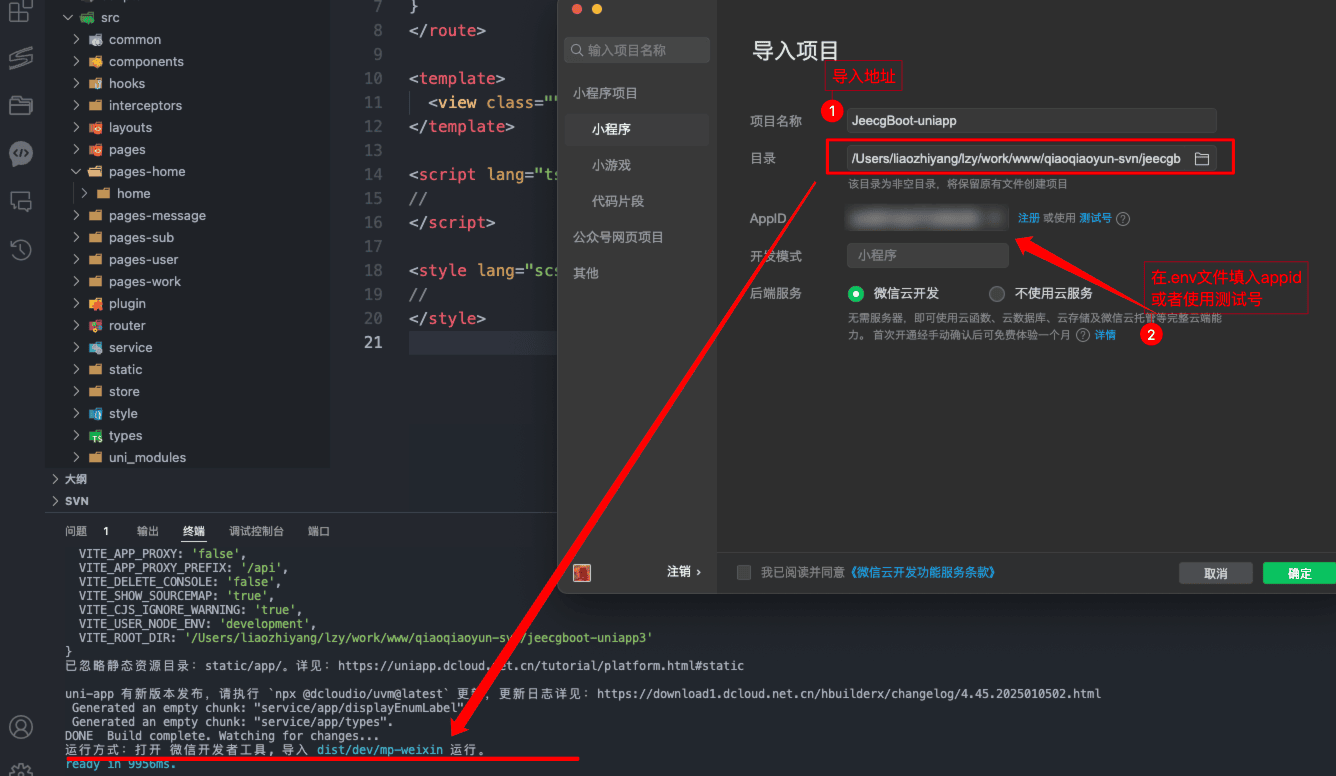1336x776 pixels.
Task: Switch to the 问题 panel tab
Action: click(76, 531)
